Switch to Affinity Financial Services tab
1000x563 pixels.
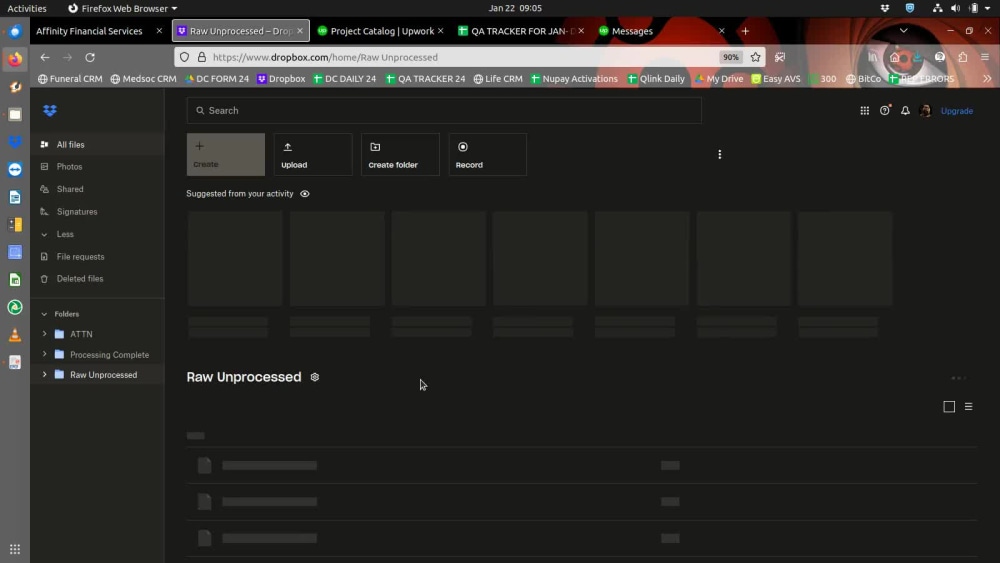click(89, 31)
